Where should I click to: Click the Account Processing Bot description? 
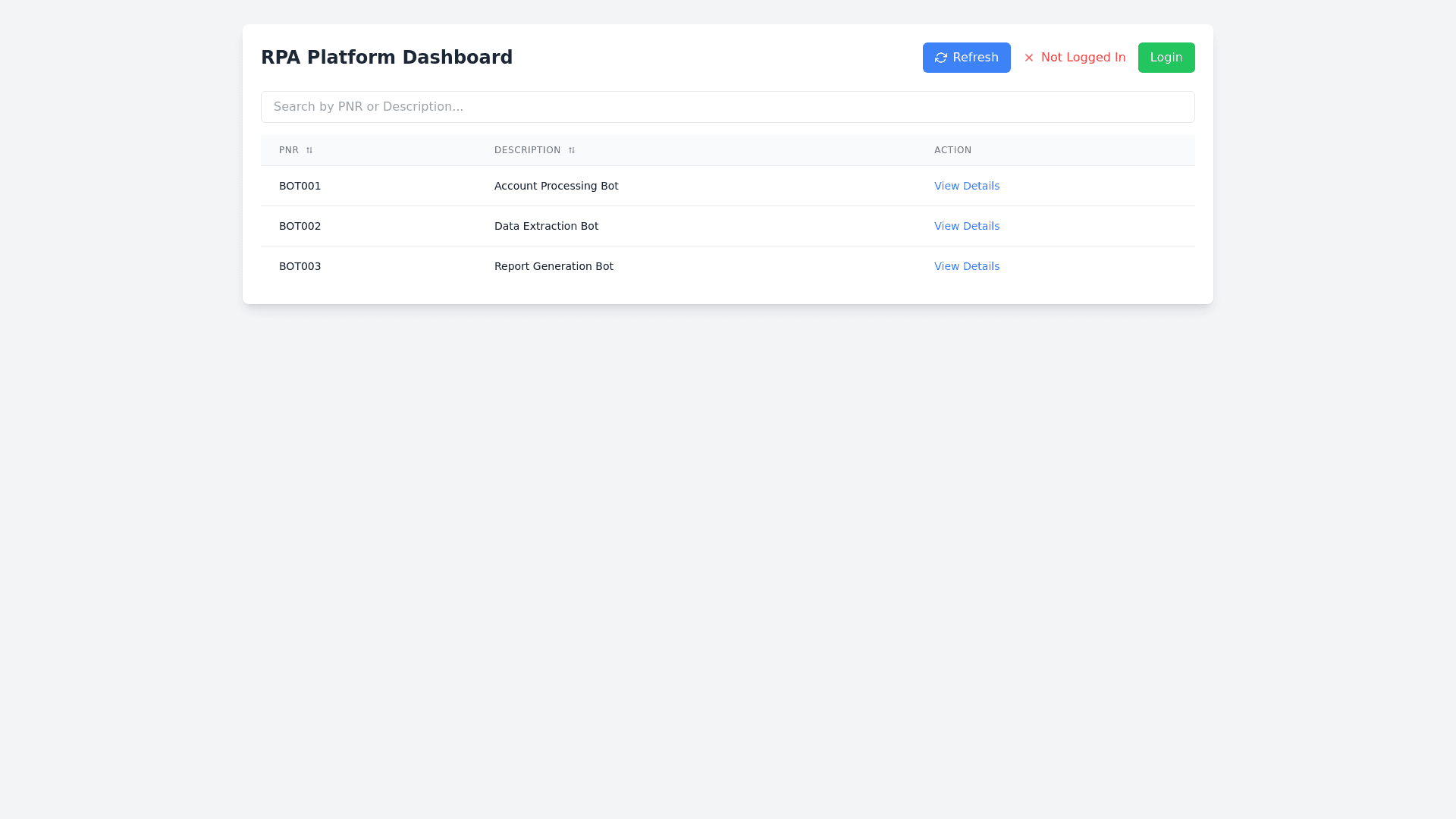coord(556,186)
